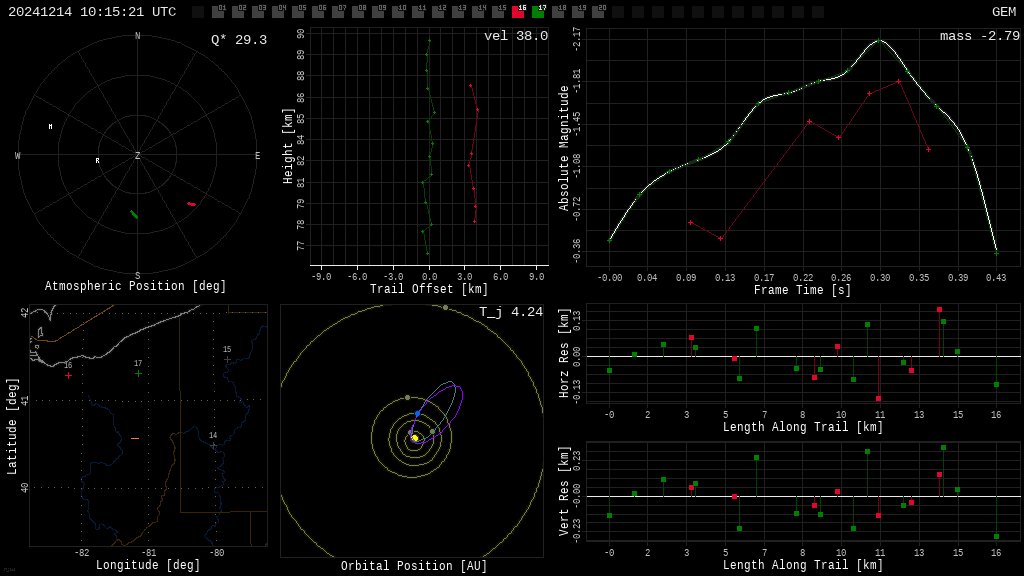The height and width of the screenshot is (576, 1024).
Task: Click the Orbital Position [AU] label
Action: [x=414, y=566]
